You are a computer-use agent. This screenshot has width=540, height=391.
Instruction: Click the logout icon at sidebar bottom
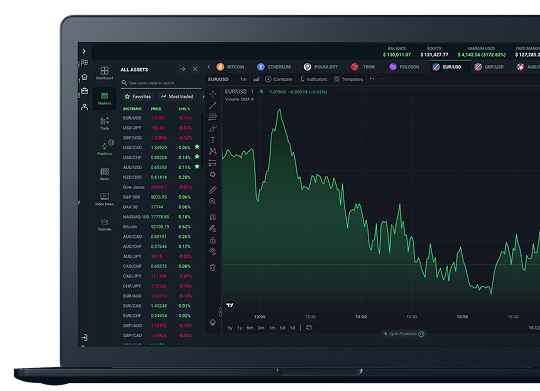click(84, 337)
